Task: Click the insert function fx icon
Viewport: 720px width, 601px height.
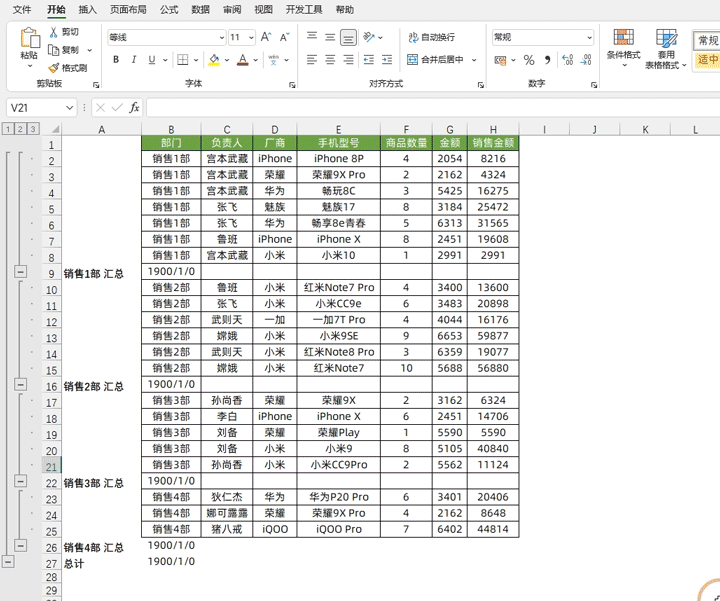Action: [134, 107]
